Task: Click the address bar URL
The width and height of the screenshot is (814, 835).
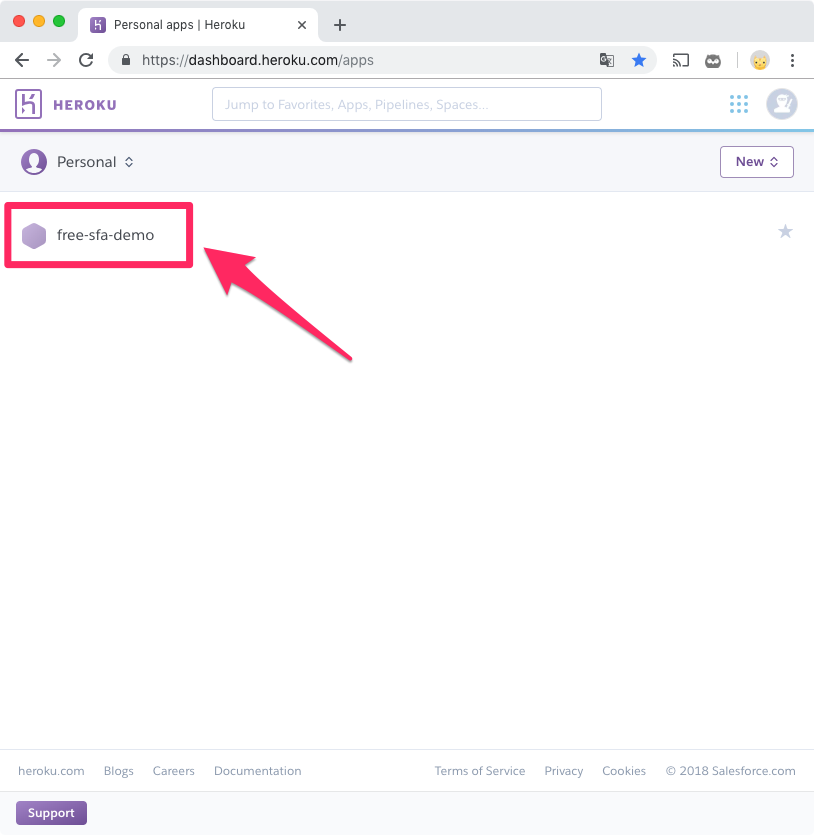Action: tap(258, 60)
